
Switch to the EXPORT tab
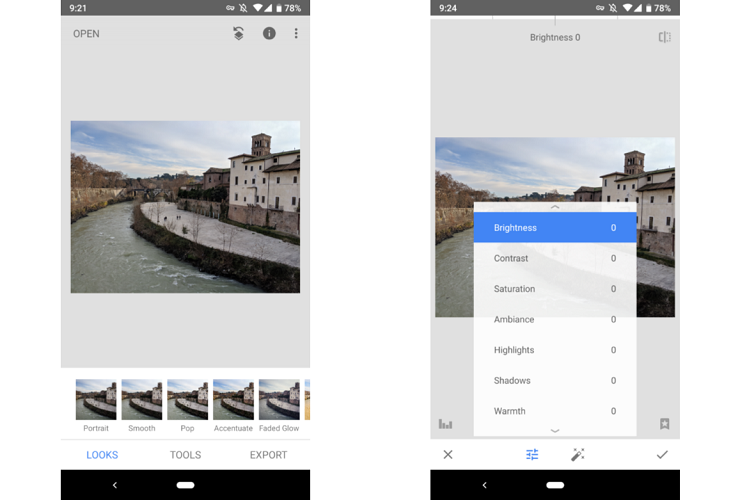tap(268, 455)
